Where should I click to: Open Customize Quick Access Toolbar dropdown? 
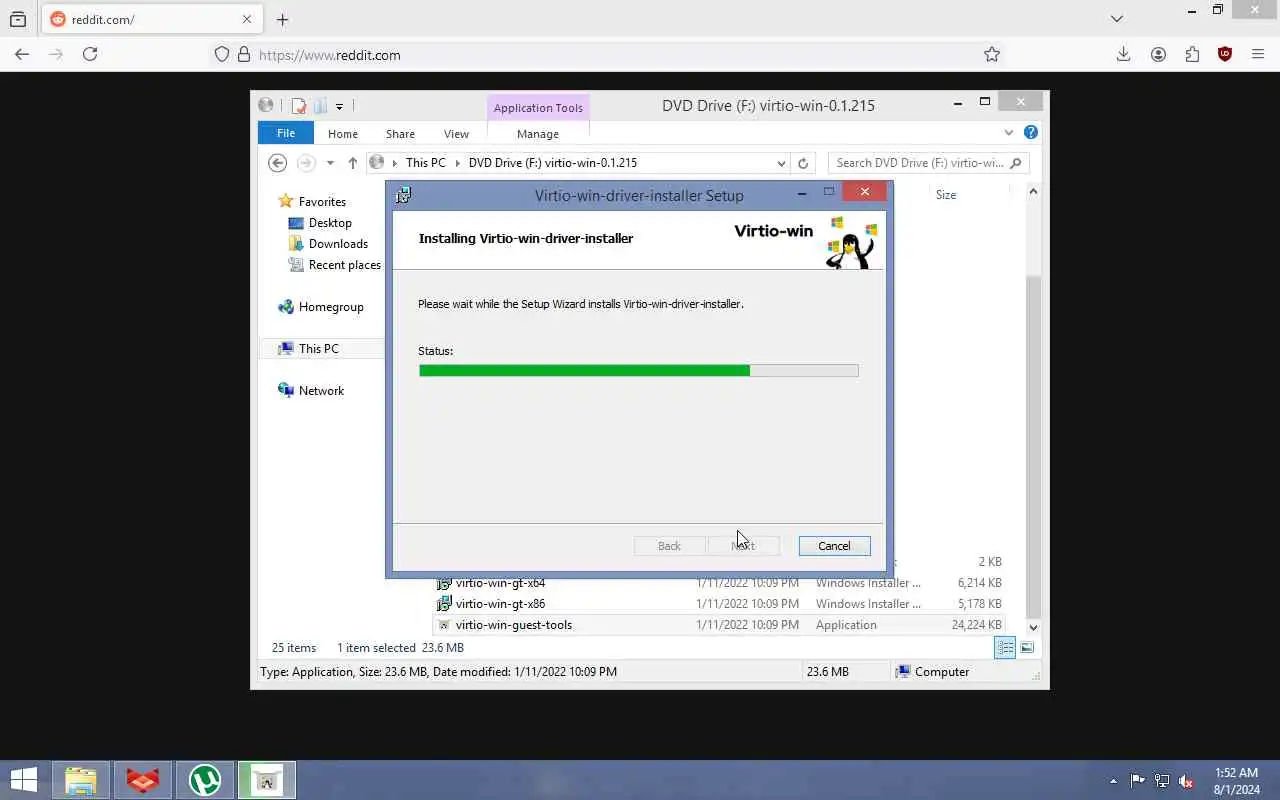[x=339, y=106]
